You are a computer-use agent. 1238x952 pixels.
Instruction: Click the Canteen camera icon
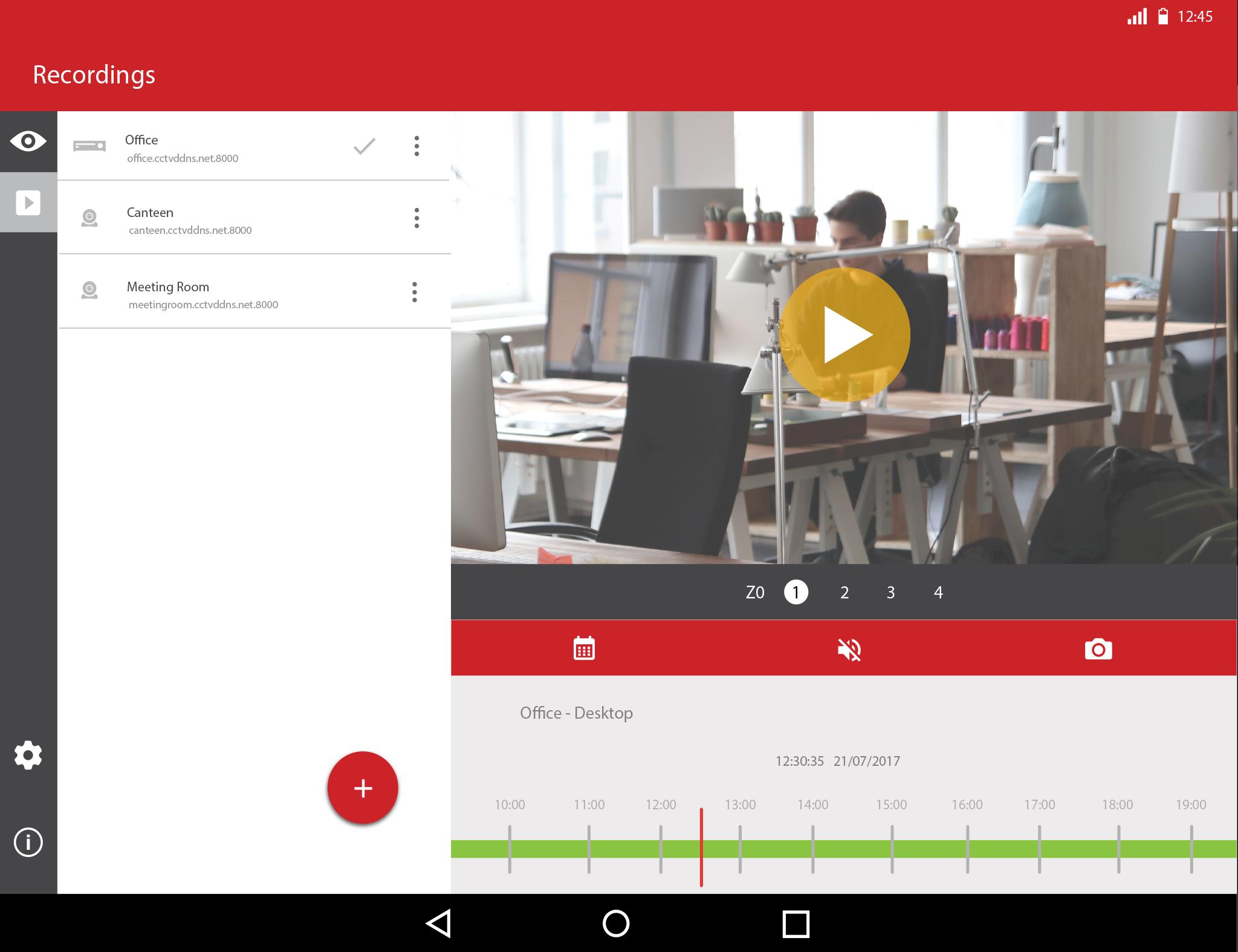point(89,218)
